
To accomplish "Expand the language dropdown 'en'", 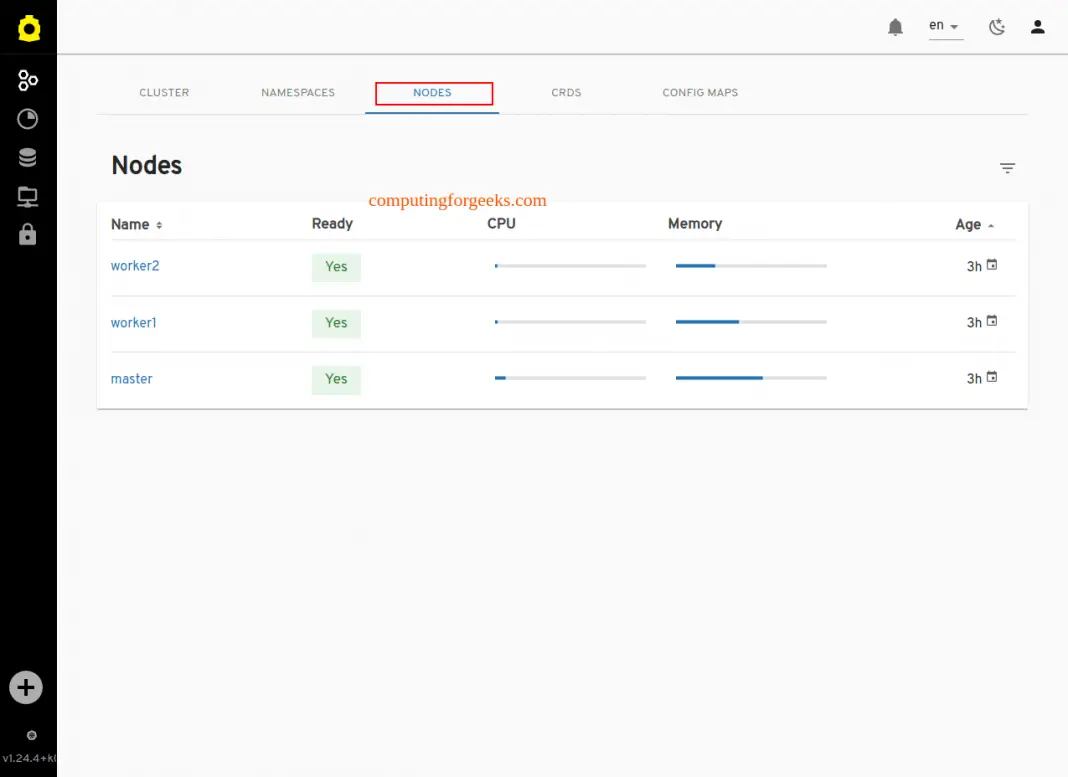I will (944, 26).
